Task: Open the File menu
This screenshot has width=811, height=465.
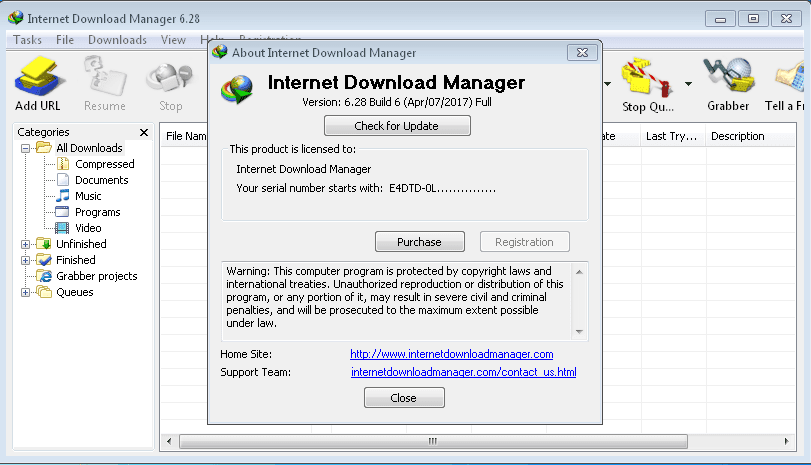Action: click(65, 40)
